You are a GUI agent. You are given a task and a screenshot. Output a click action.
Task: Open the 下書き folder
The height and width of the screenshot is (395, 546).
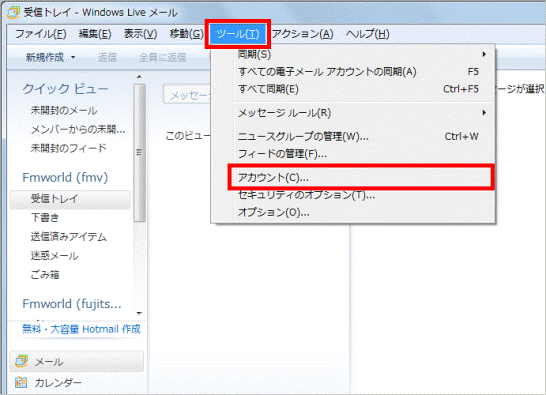pos(45,218)
